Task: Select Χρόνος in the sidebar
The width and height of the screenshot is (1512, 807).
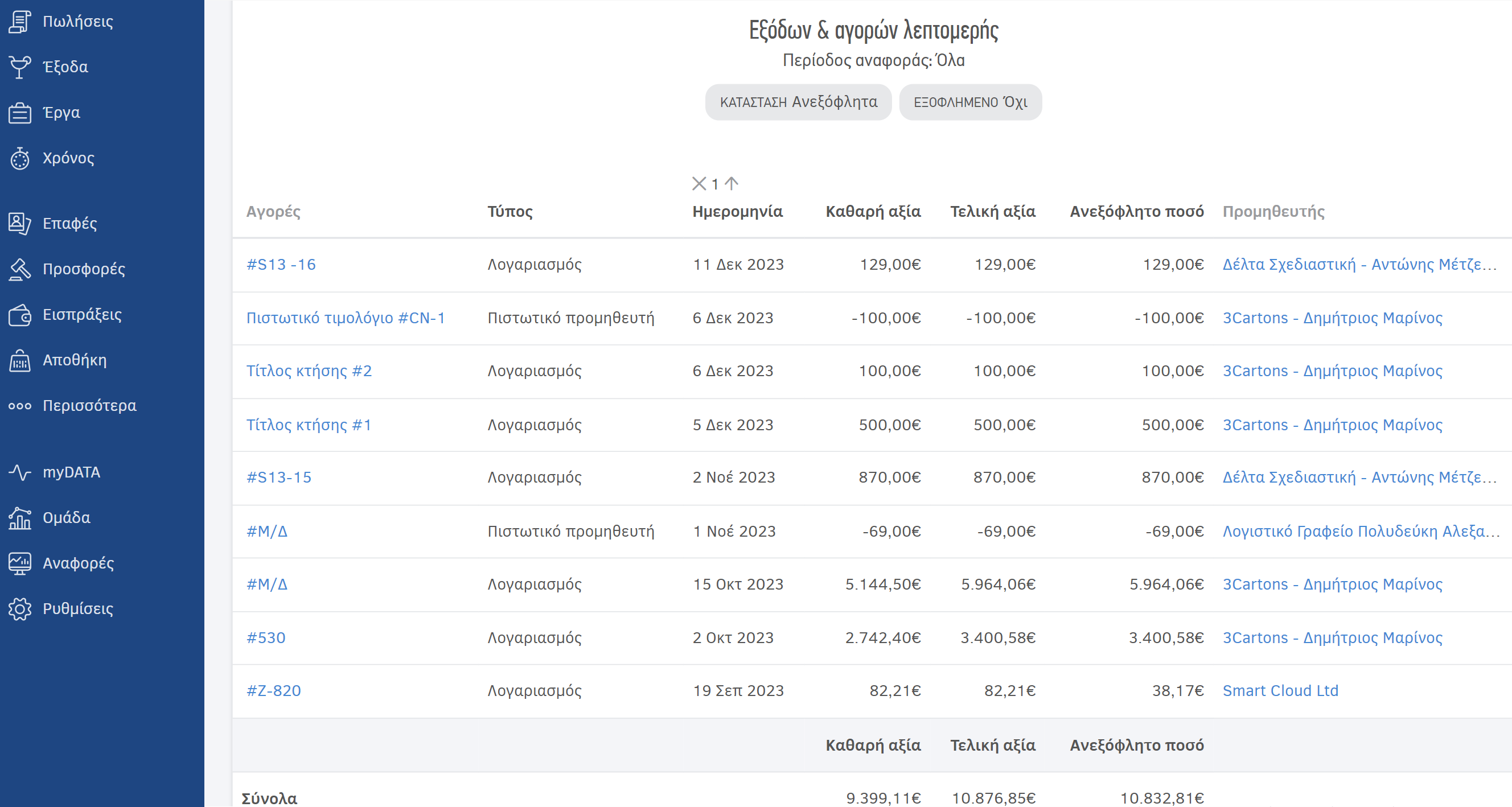Action: click(68, 158)
